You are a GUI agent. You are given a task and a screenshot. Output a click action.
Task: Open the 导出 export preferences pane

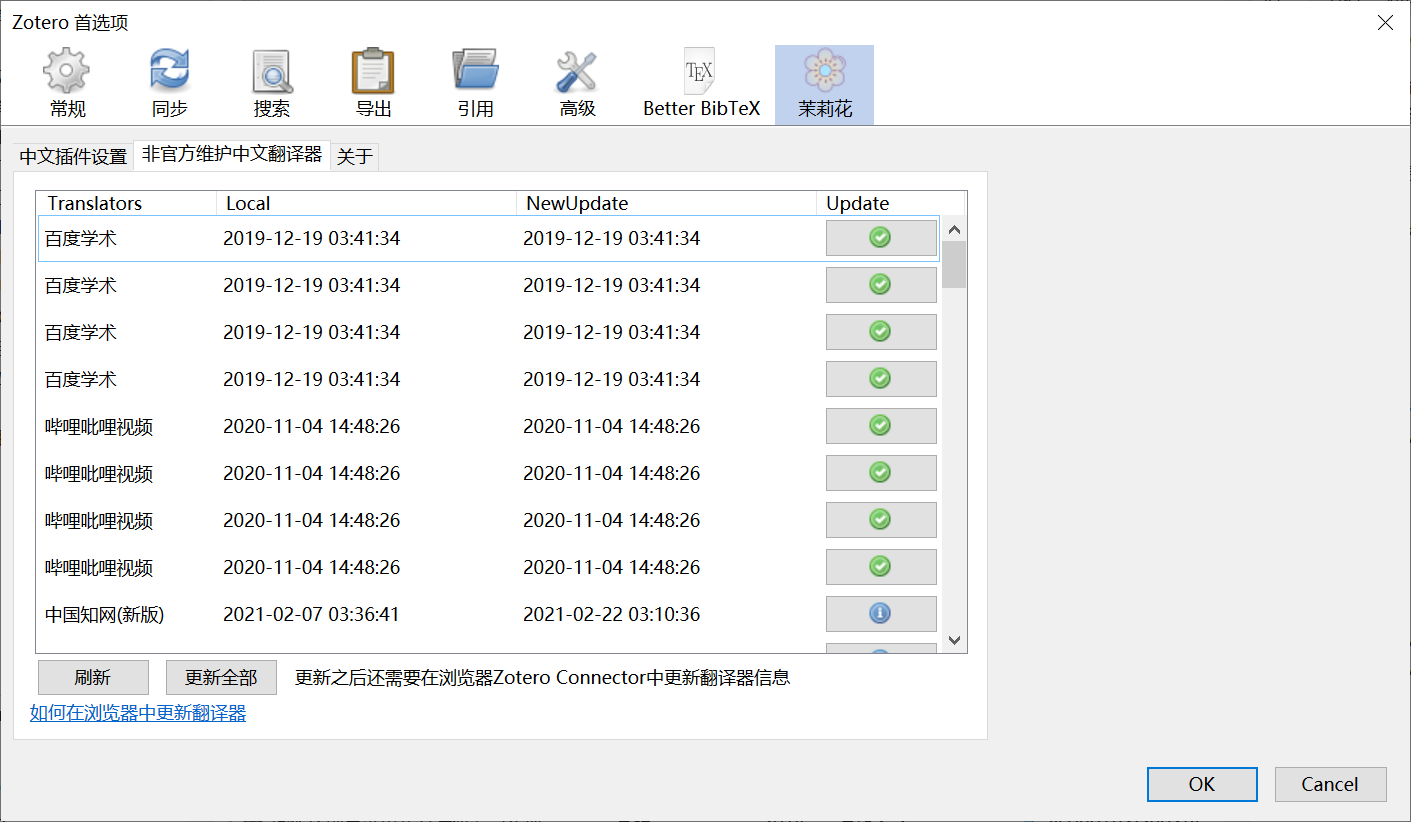click(374, 85)
